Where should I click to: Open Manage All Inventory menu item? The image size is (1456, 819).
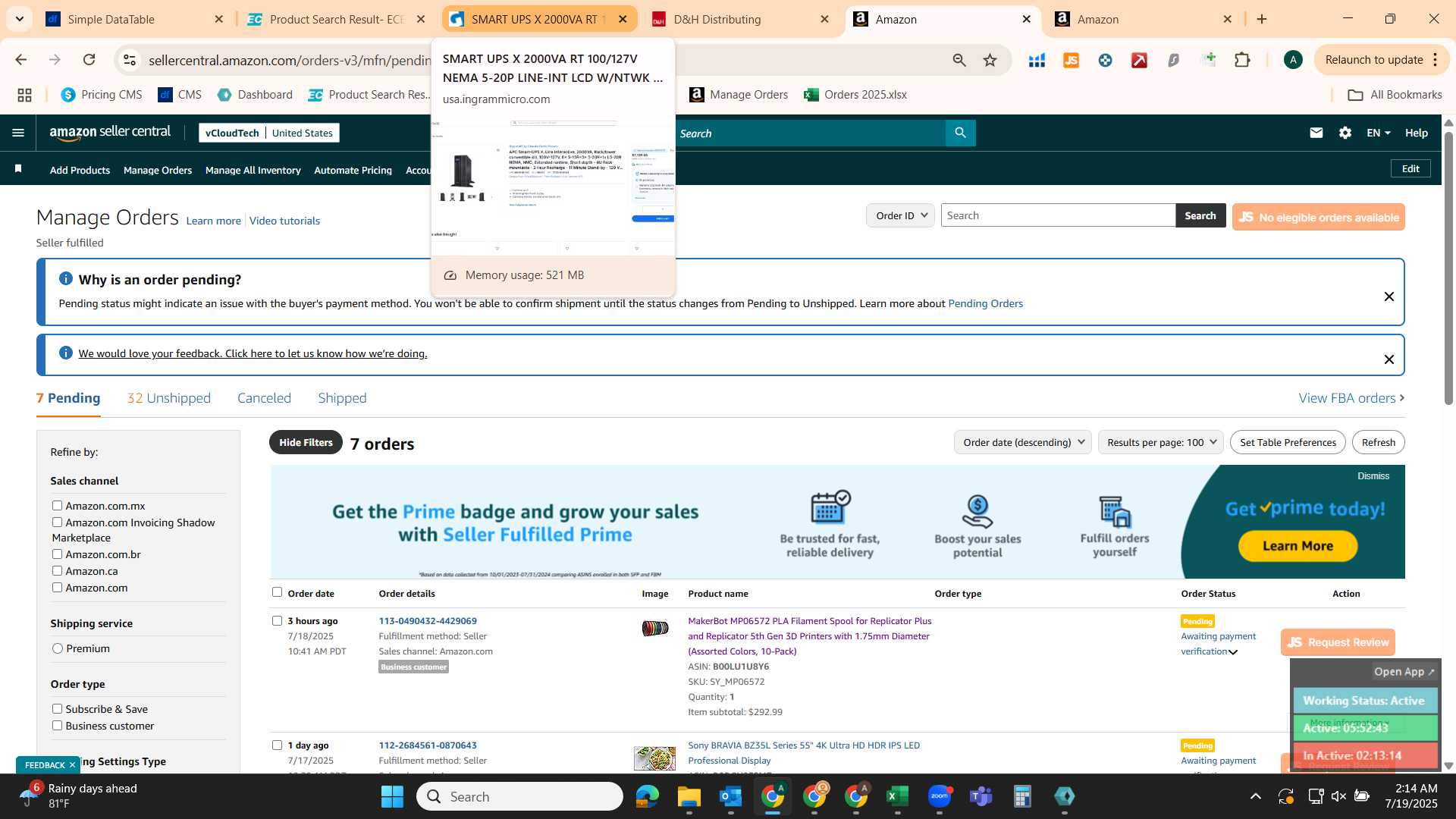(x=253, y=171)
